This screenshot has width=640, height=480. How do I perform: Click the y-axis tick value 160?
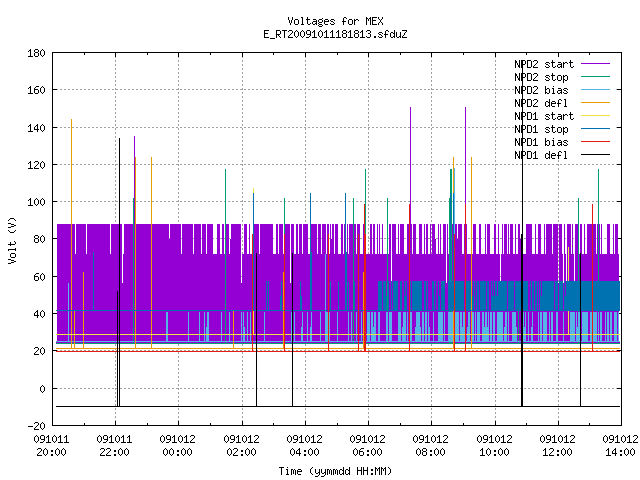click(x=36, y=90)
